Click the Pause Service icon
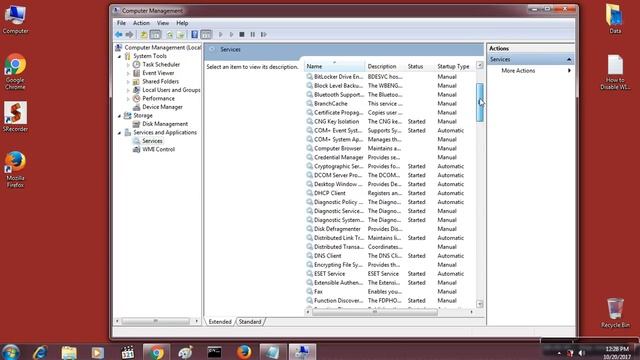 (253, 35)
